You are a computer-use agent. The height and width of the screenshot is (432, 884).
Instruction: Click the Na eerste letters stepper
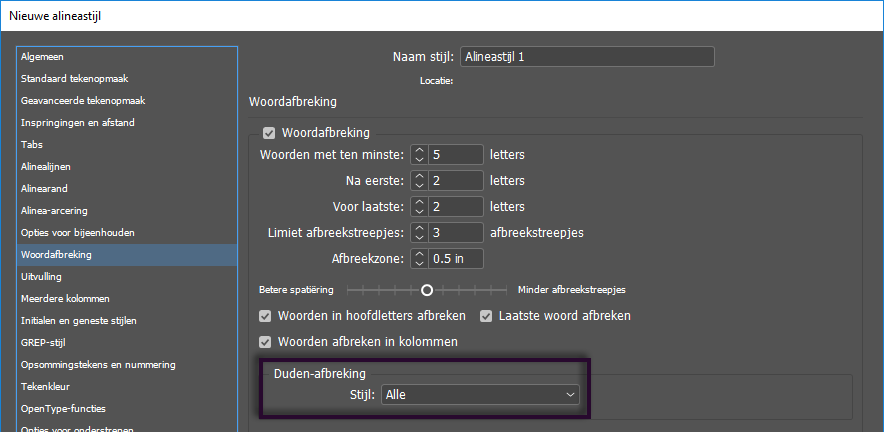[x=419, y=181]
